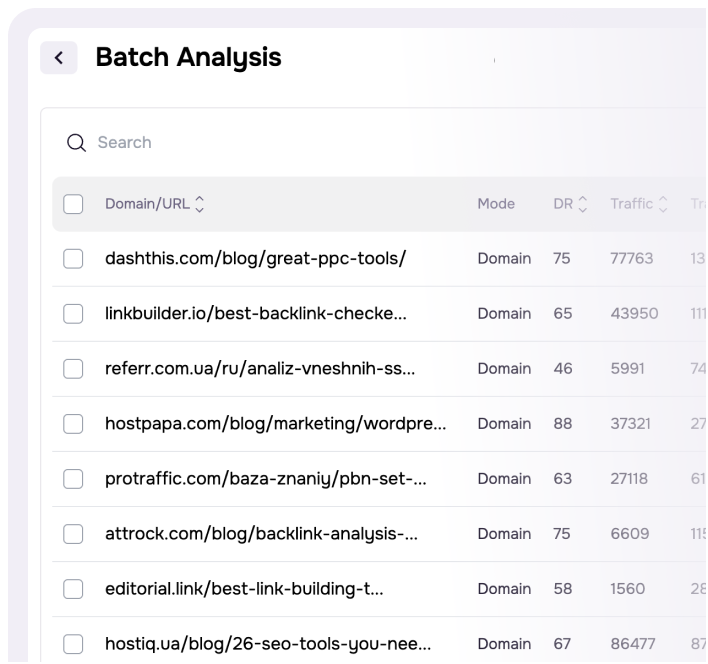Viewport: 708px width, 664px height.
Task: Check the protraffic.com row checkbox
Action: coord(73,479)
